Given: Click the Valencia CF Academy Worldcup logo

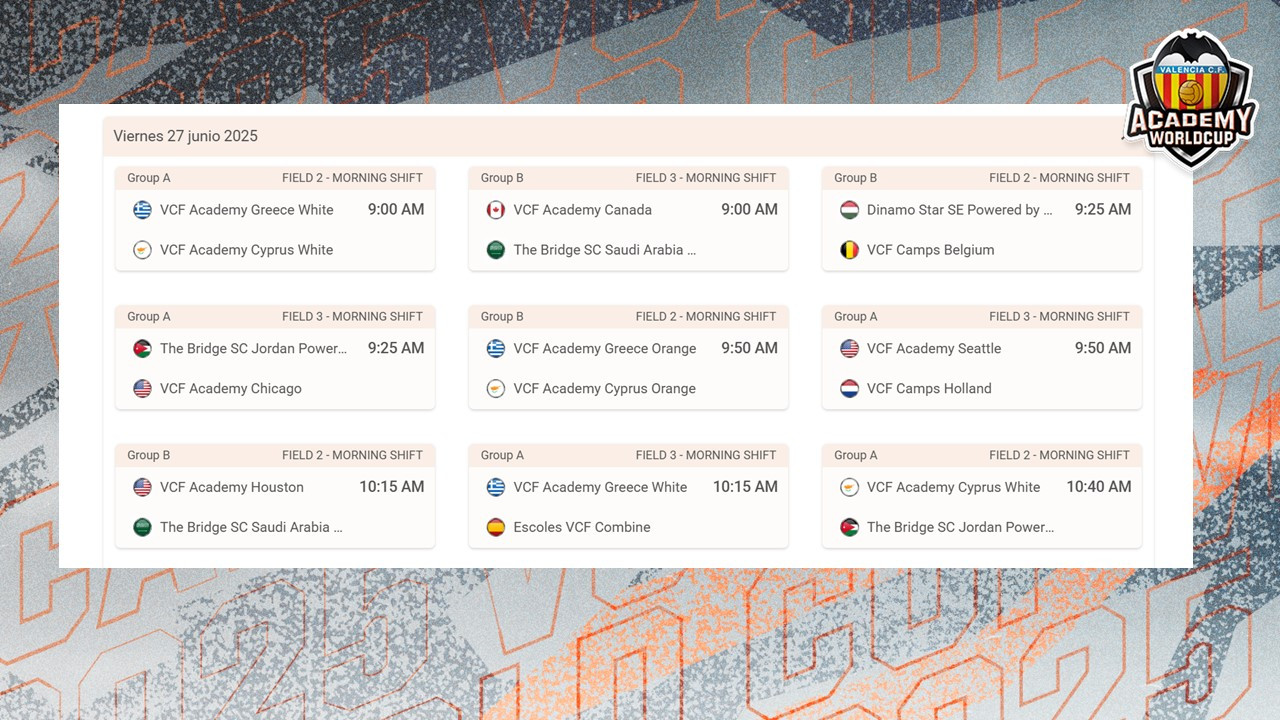Looking at the screenshot, I should tap(1191, 100).
